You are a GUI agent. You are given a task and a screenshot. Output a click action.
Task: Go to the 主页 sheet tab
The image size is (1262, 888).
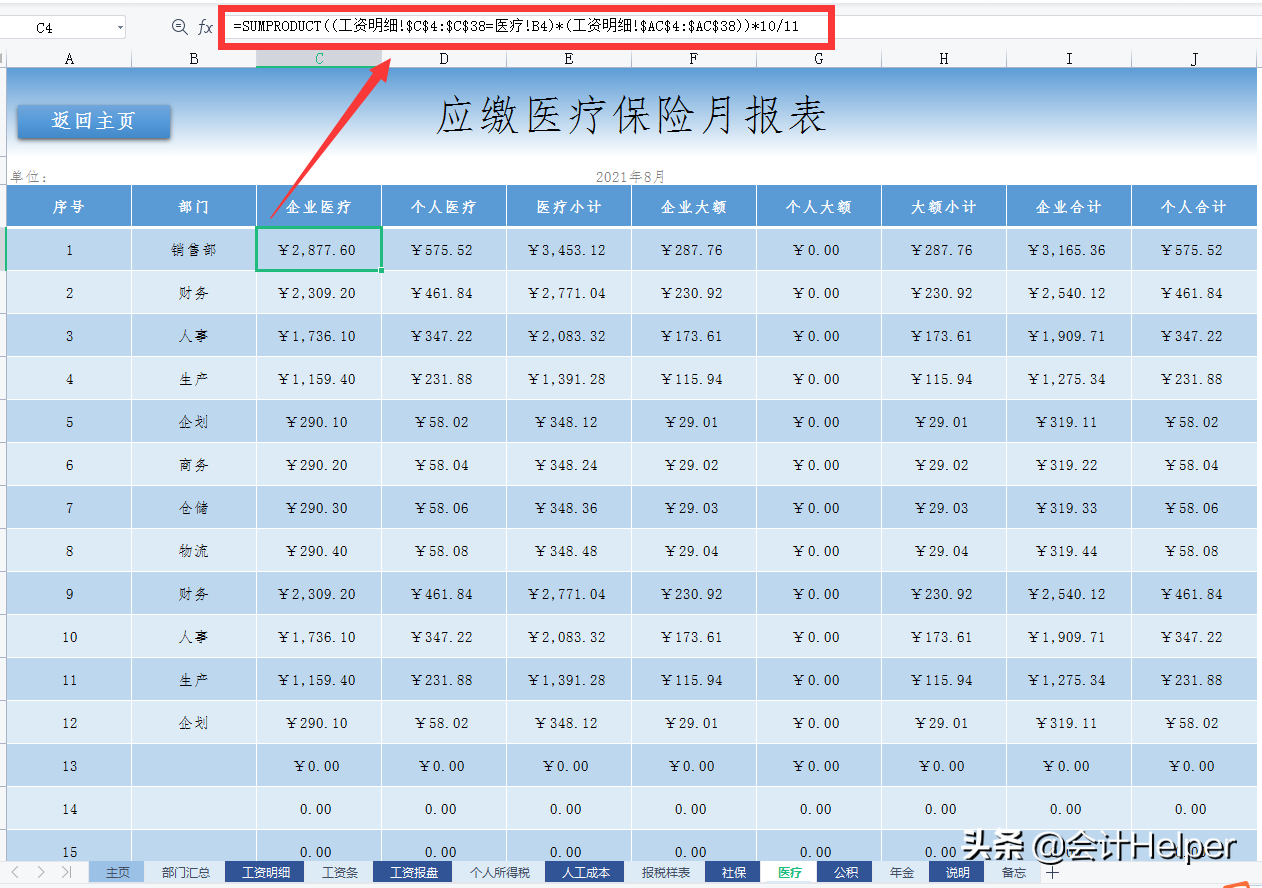(117, 872)
